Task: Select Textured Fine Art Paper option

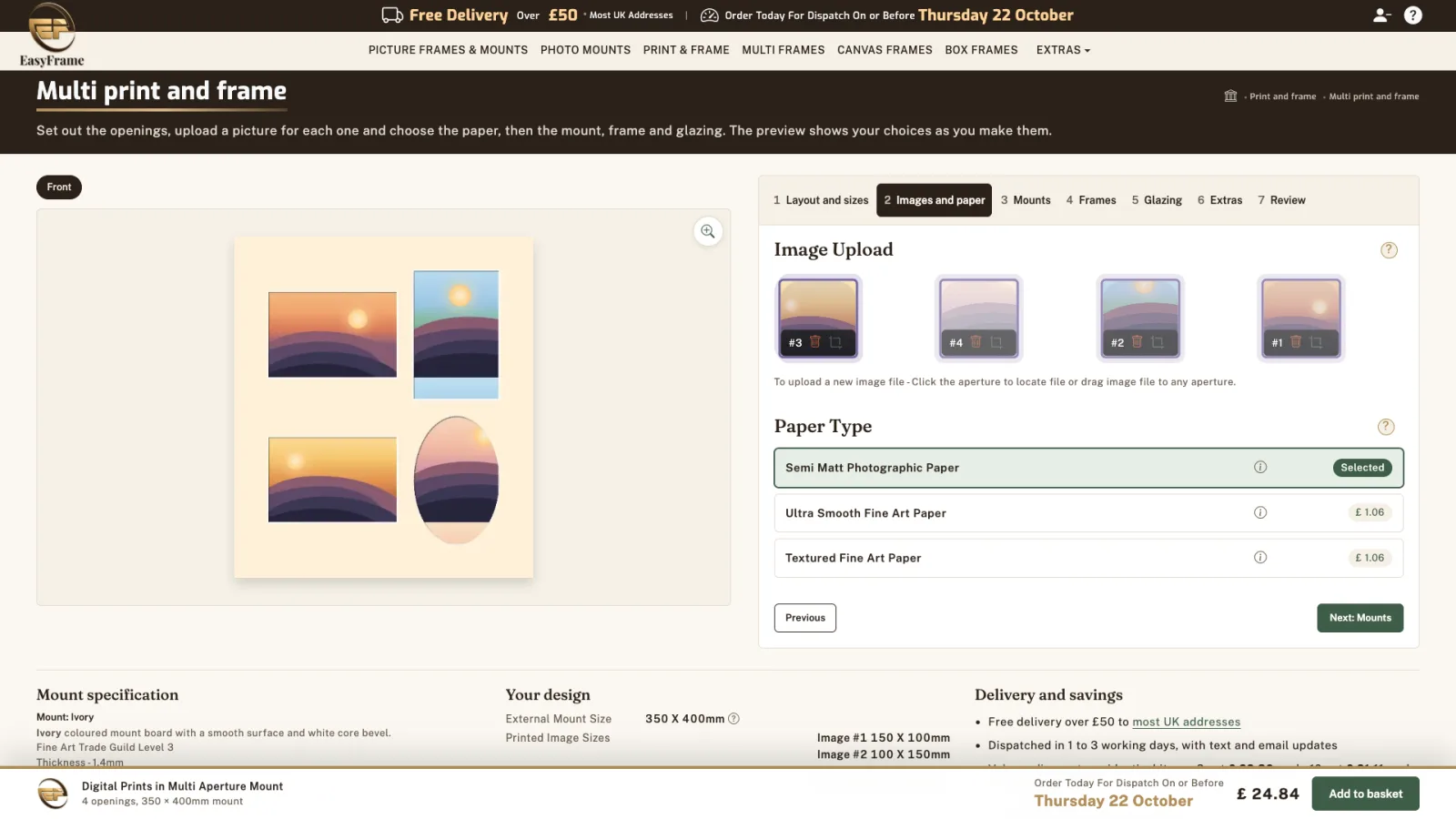Action: 1088,558
